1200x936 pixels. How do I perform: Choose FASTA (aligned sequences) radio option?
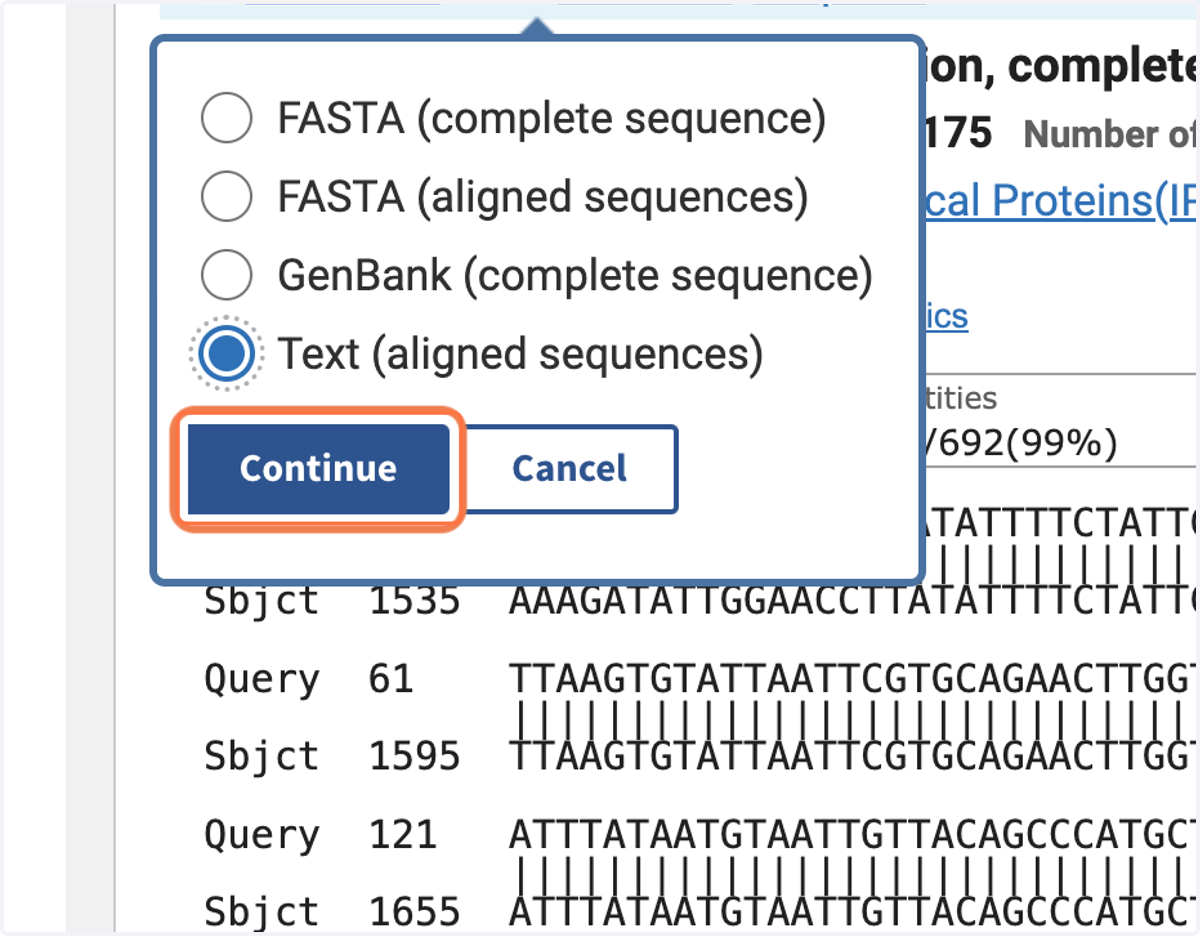tap(226, 197)
